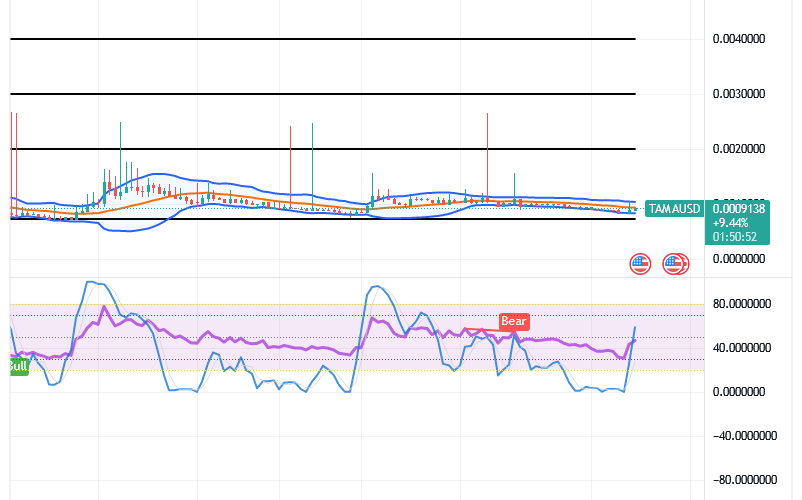Click the −40.0000000 oscillator scale label
Viewport: 802px width, 500px height.
click(744, 436)
